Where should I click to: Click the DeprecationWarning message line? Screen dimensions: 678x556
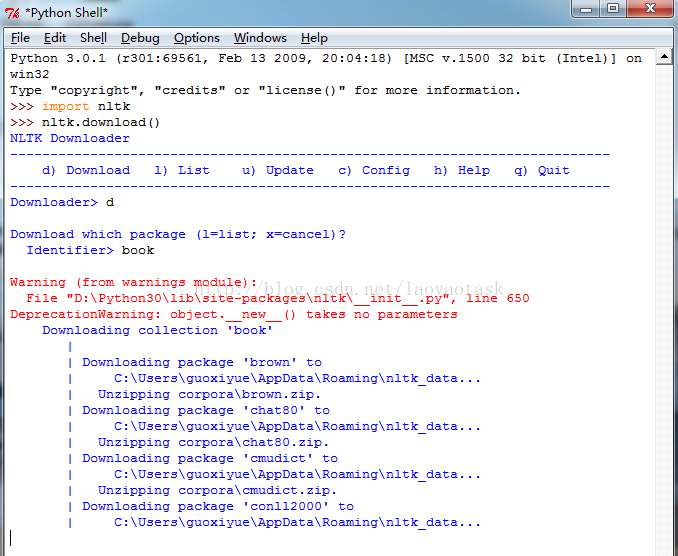pos(234,314)
